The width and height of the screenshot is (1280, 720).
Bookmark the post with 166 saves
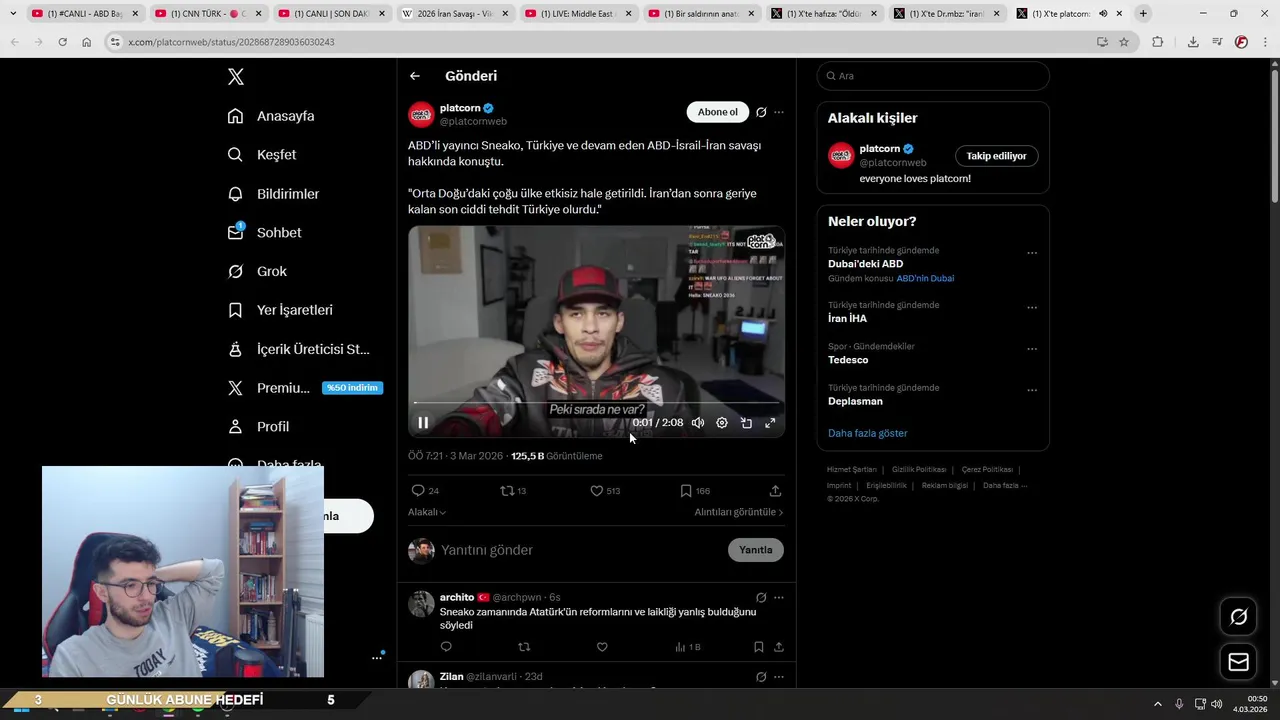pyautogui.click(x=695, y=491)
